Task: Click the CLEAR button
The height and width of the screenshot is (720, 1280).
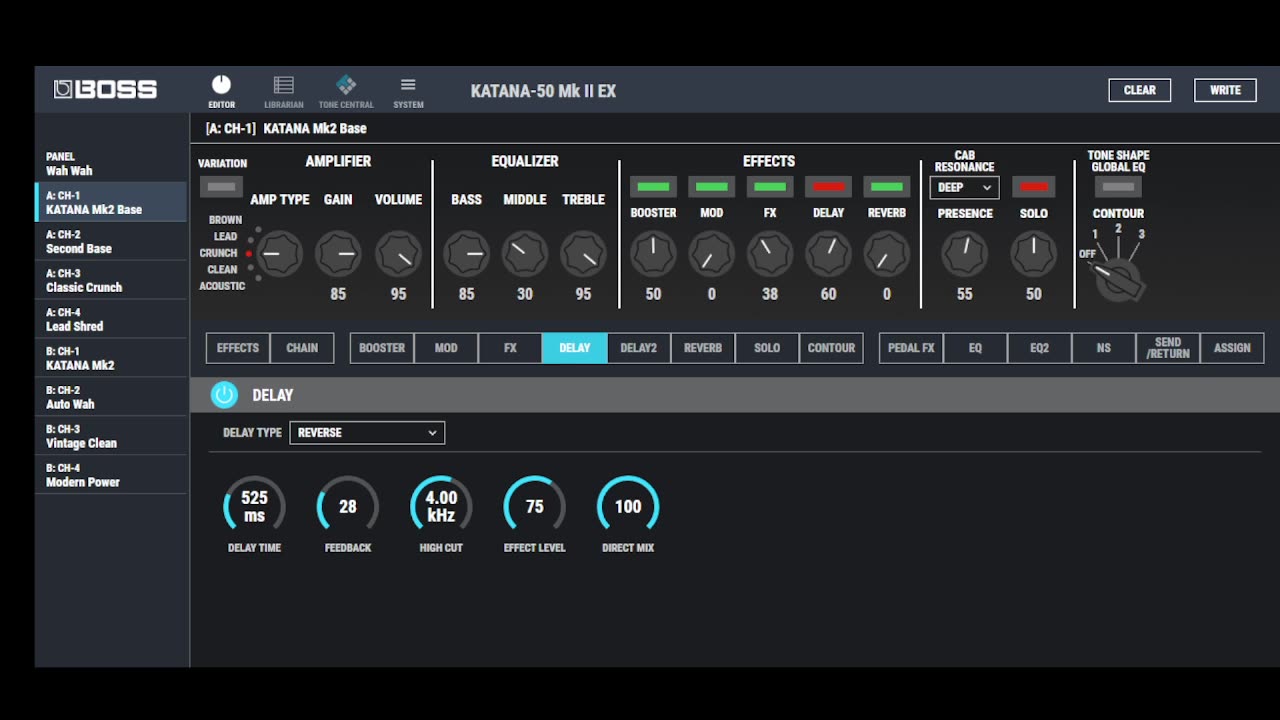Action: pos(1139,90)
